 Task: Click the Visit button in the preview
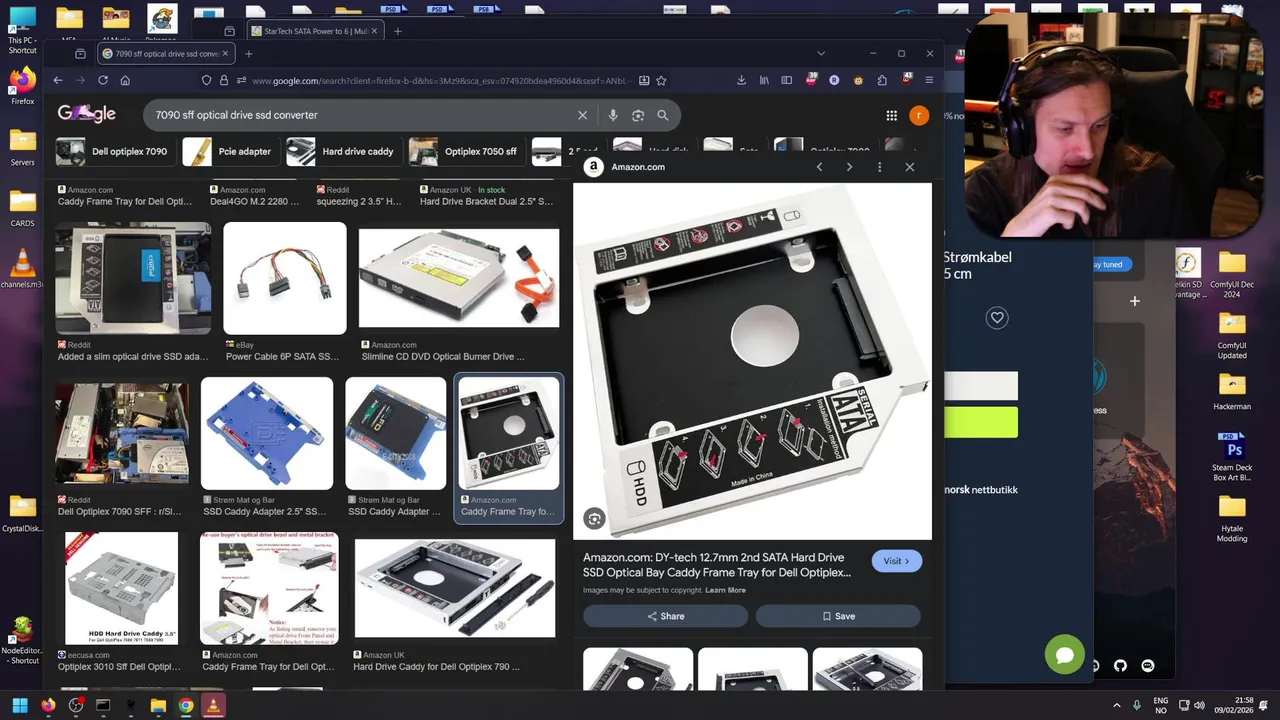point(896,561)
